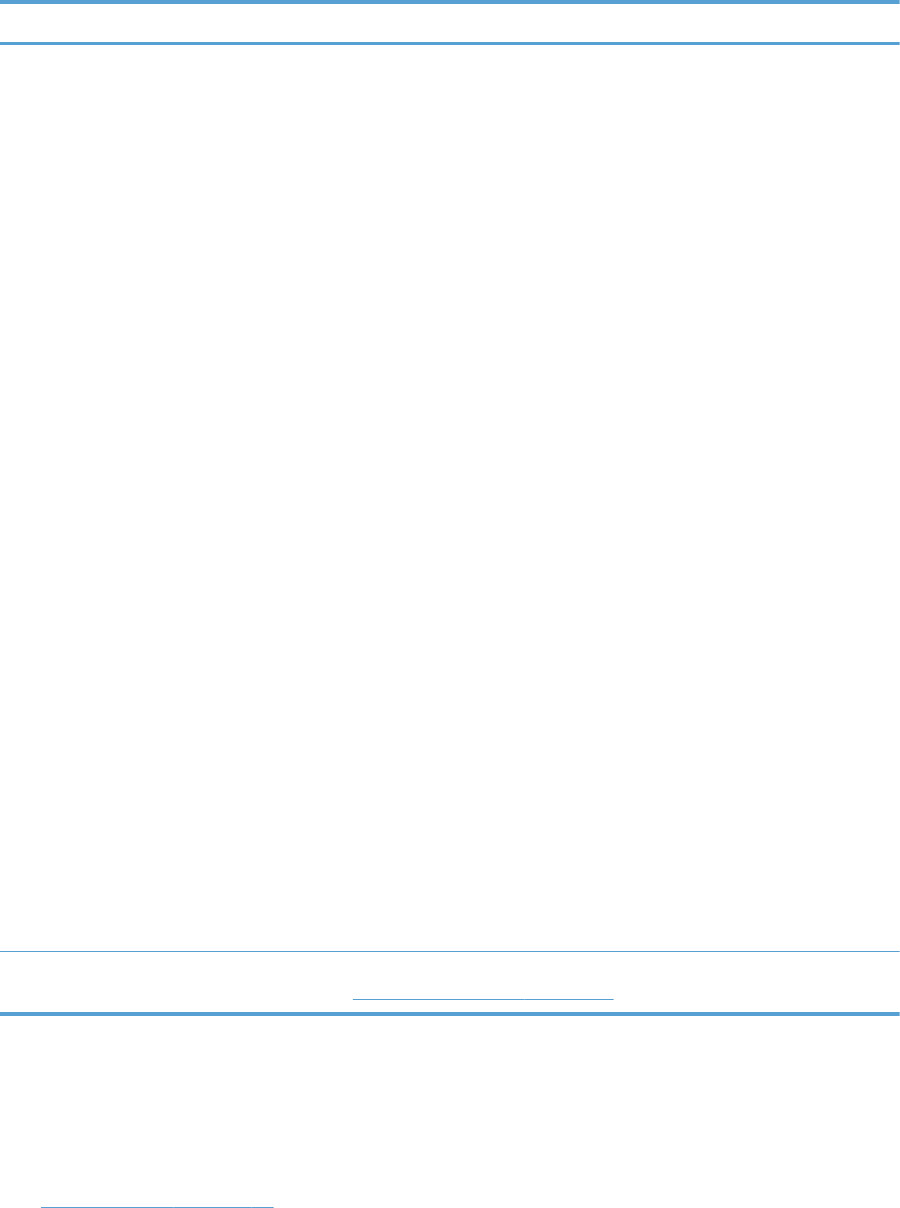This screenshot has width=900, height=1208.
Task: Click the right end of the gray separator line
Action: (x=896, y=951)
